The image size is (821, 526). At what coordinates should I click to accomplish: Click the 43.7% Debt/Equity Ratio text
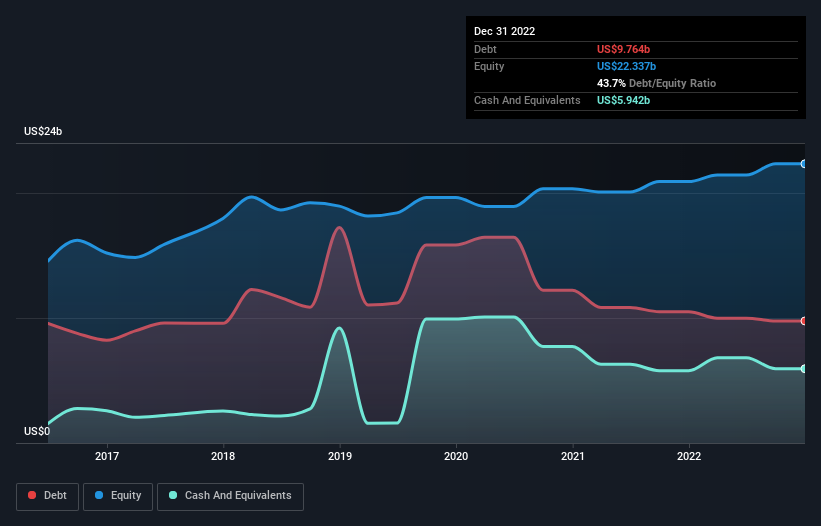click(656, 83)
